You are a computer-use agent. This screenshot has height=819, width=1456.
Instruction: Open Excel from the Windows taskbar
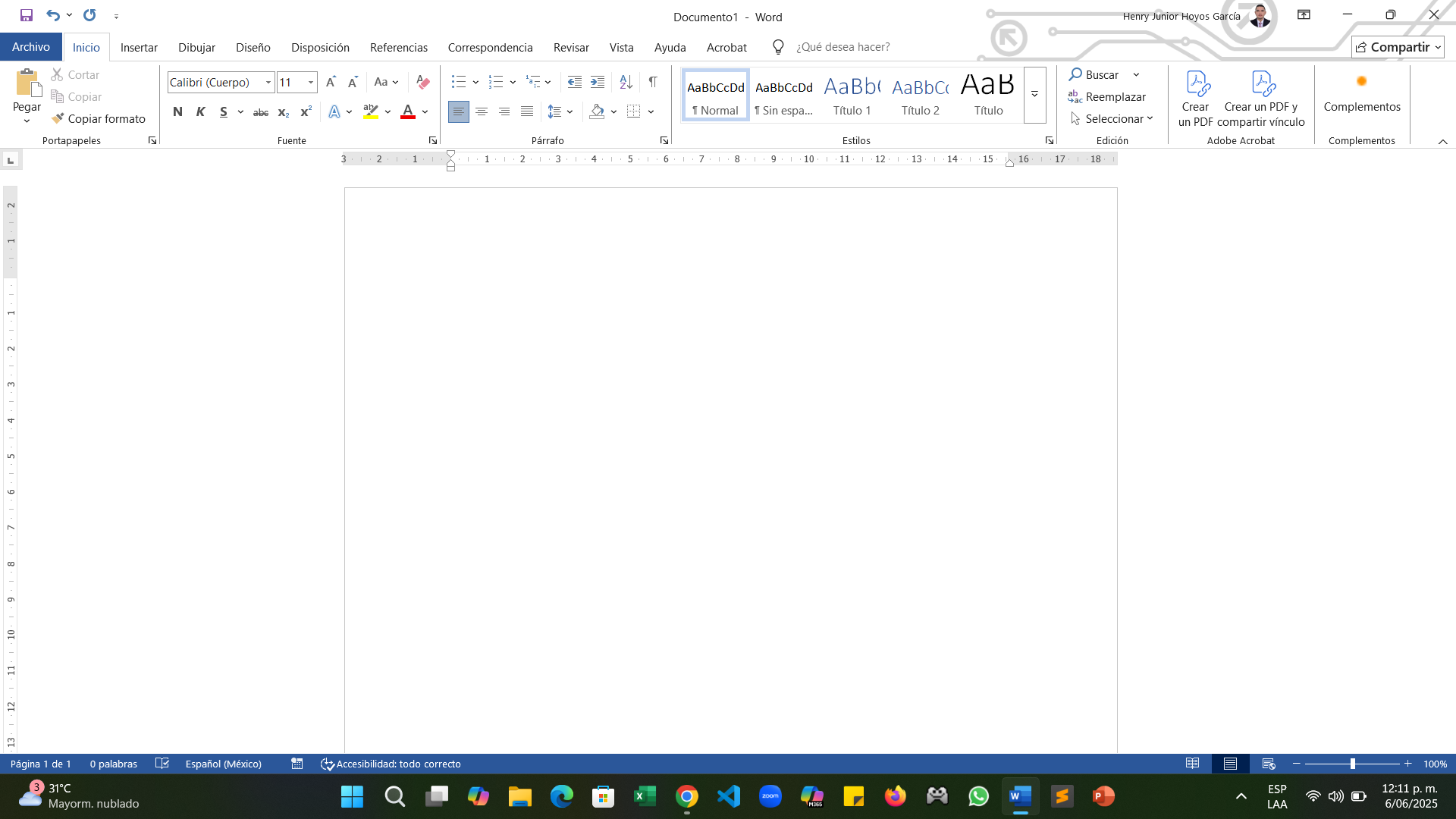(x=645, y=796)
